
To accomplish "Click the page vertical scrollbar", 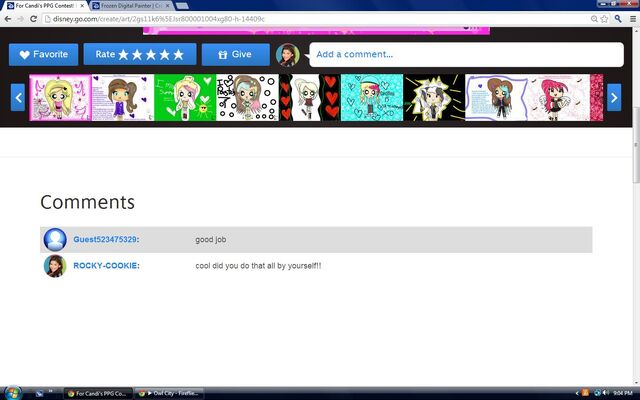I will pos(636,145).
